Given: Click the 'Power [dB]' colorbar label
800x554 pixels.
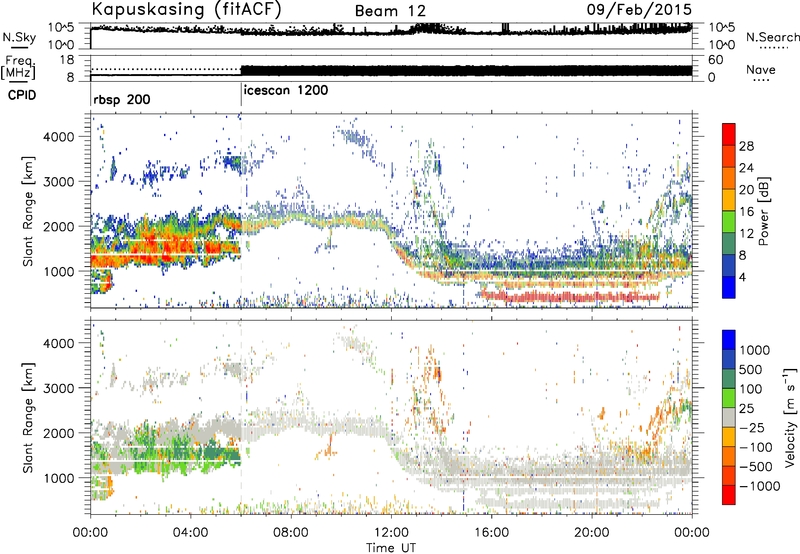Looking at the screenshot, I should point(764,211).
